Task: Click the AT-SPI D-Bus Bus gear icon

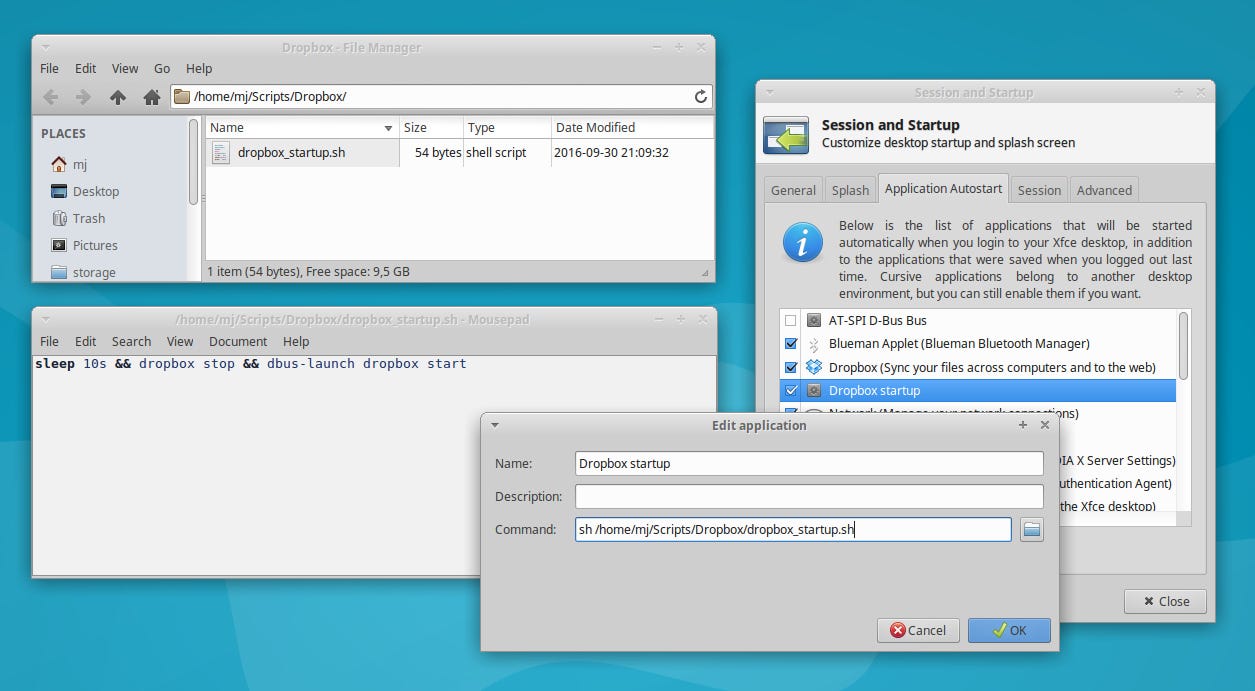Action: click(x=814, y=320)
